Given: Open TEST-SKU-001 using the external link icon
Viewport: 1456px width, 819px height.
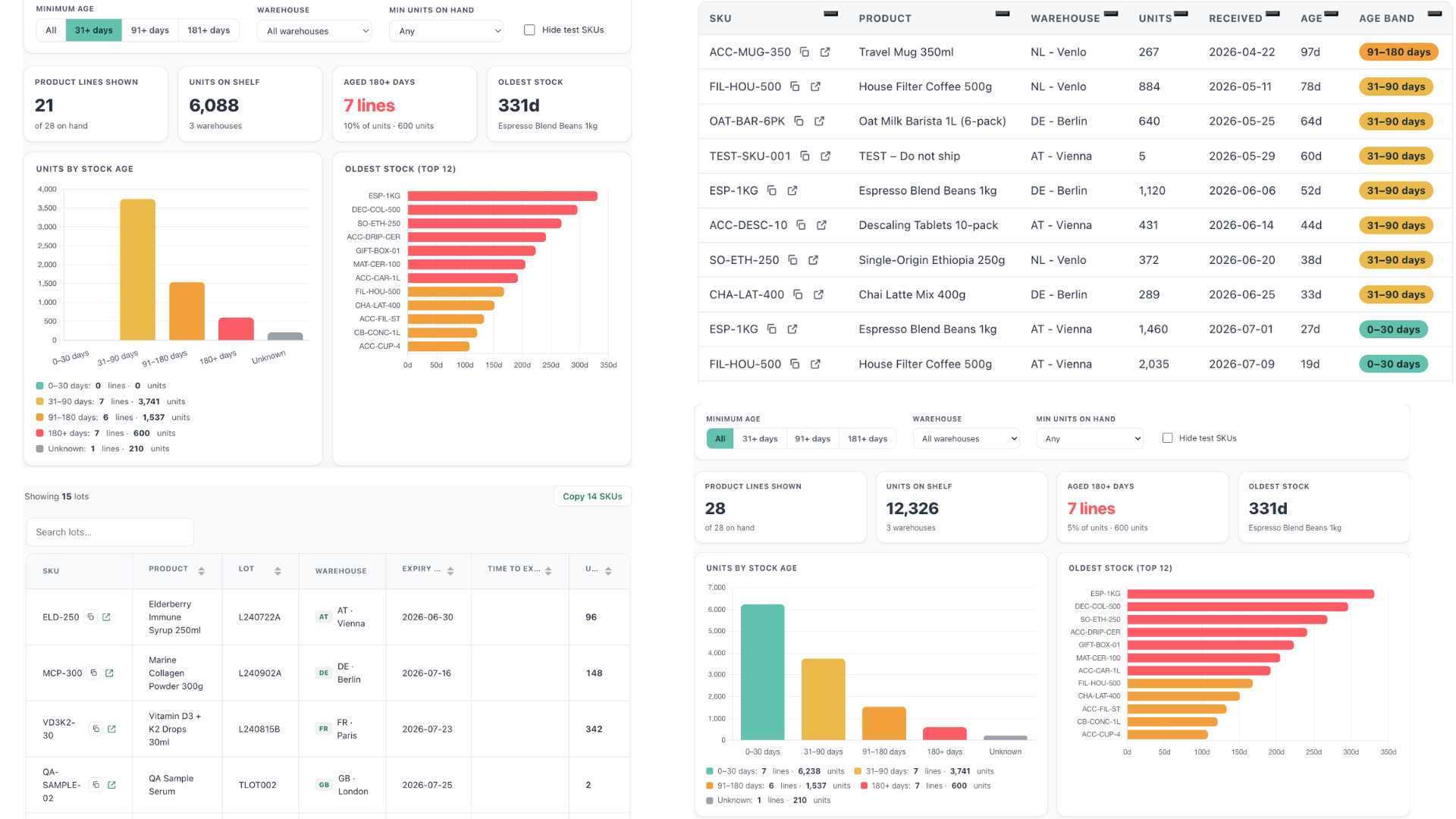Looking at the screenshot, I should [x=825, y=156].
